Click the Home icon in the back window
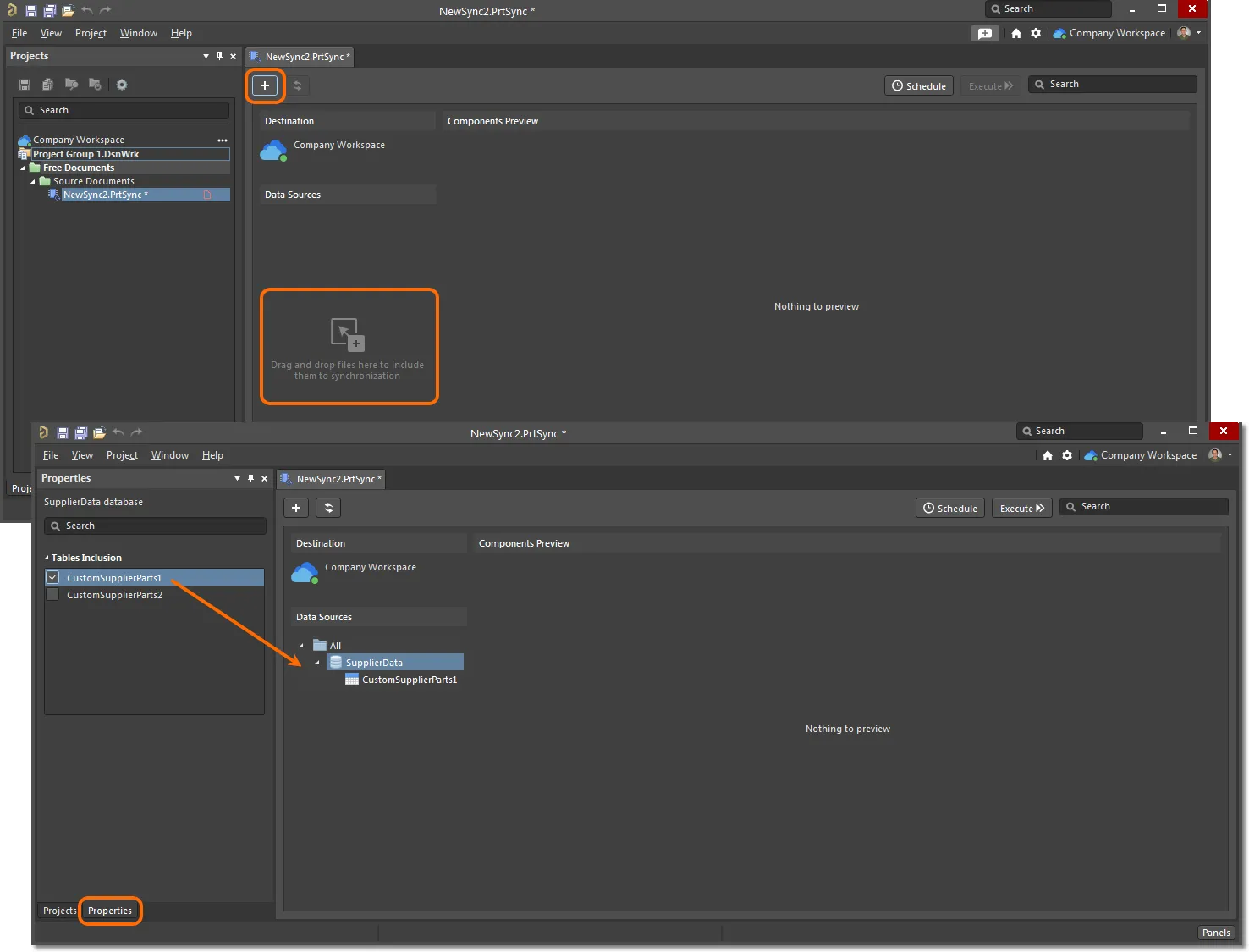 (1016, 33)
